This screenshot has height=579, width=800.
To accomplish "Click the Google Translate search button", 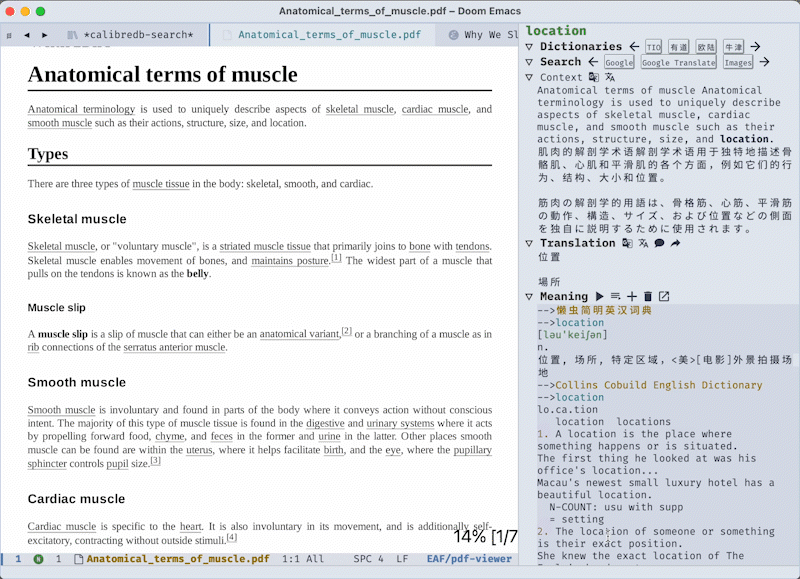I will click(x=678, y=63).
